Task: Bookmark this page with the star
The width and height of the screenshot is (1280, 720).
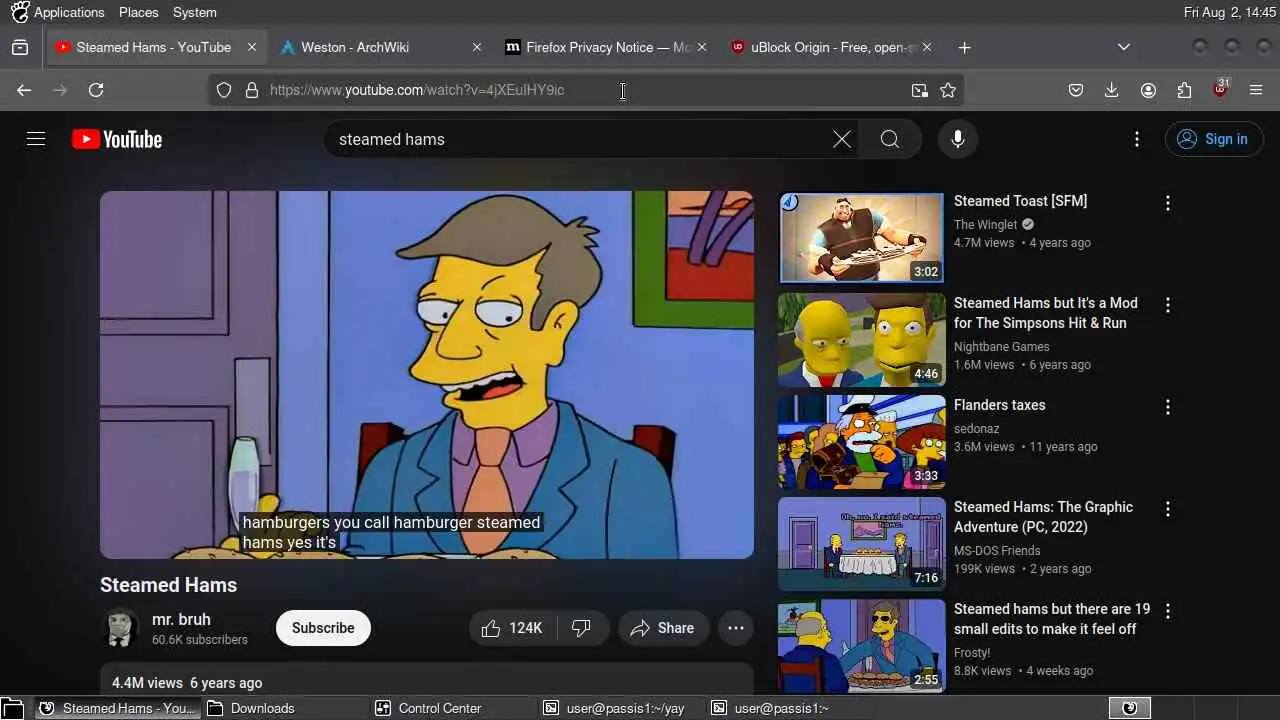Action: click(x=948, y=90)
